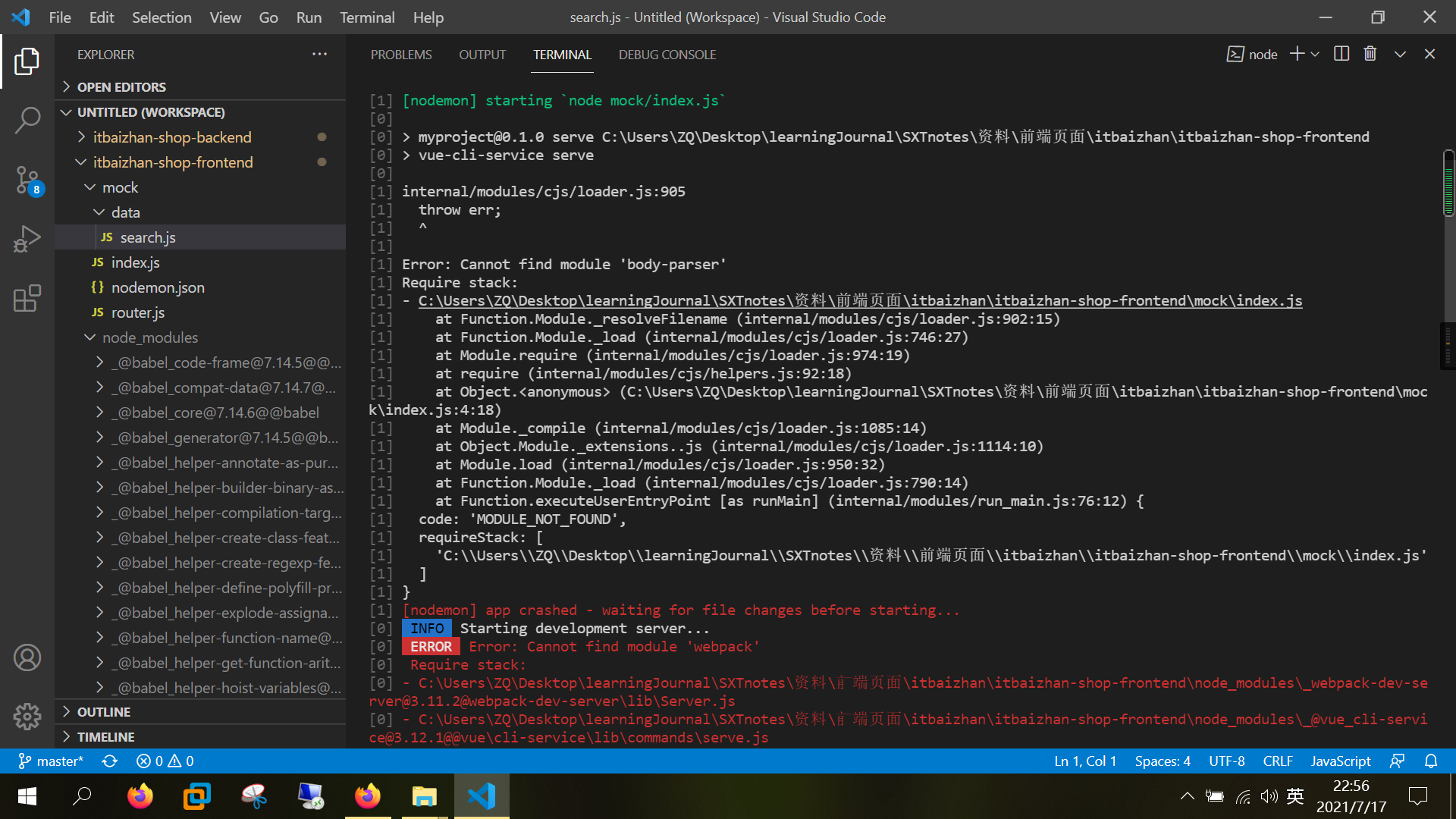Switch to the TERMINAL tab
The image size is (1456, 819).
(562, 55)
